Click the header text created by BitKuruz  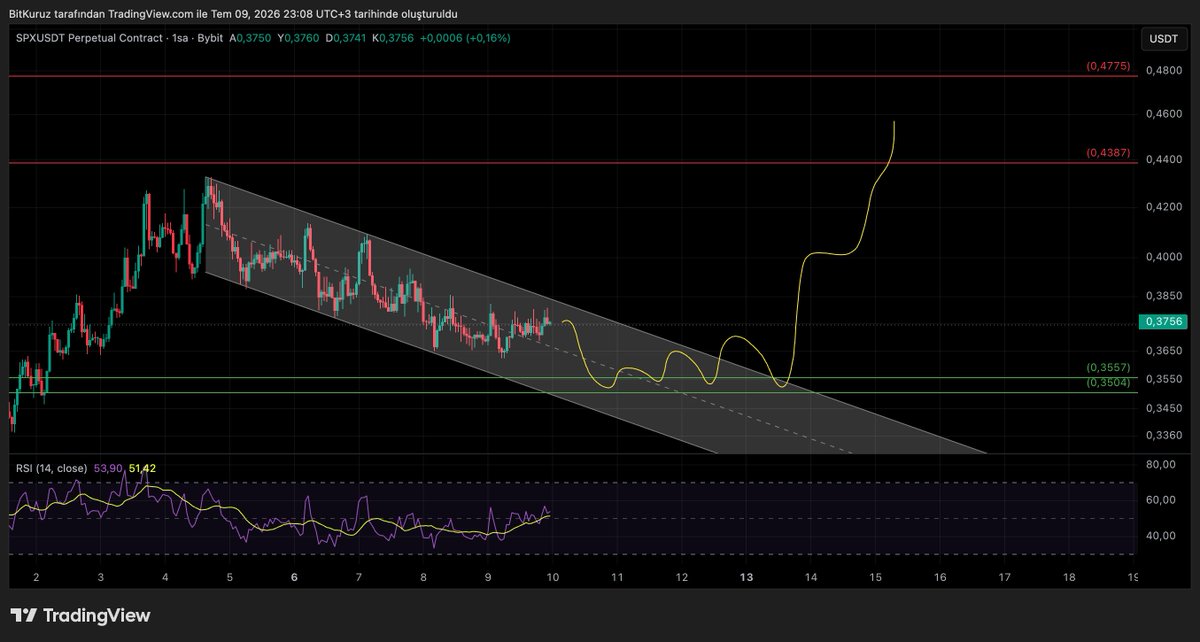coord(233,13)
